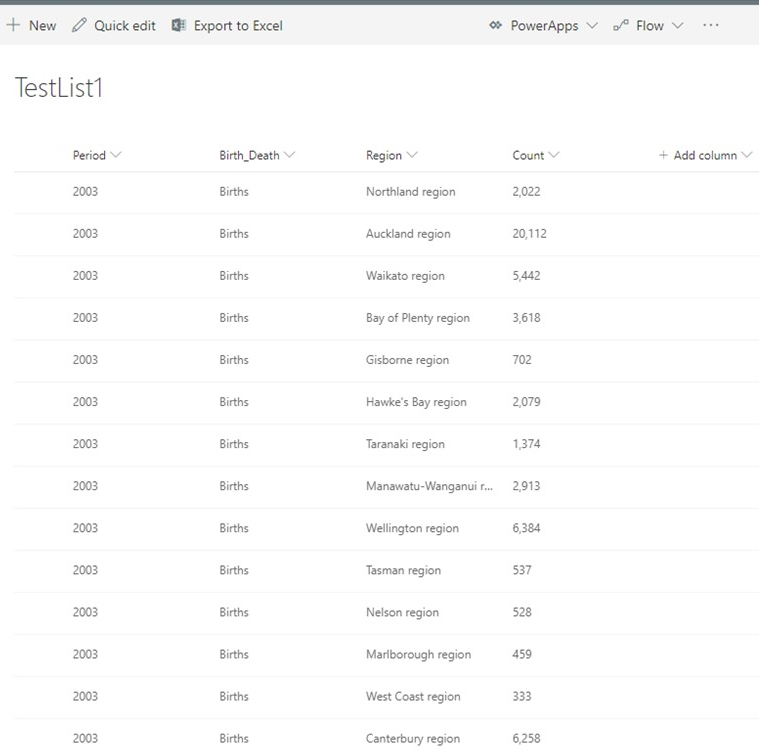Screen dimensions: 759x756
Task: Select the Nelson region cell
Action: pyautogui.click(x=402, y=613)
